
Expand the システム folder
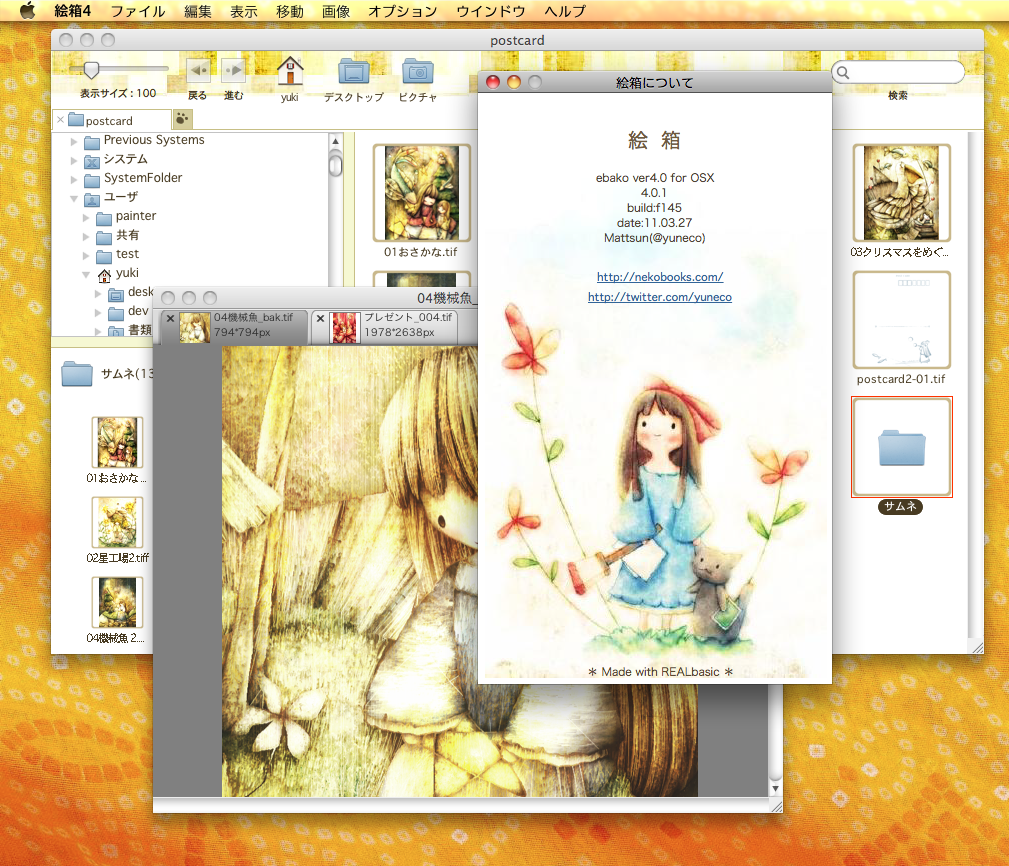pos(74,160)
